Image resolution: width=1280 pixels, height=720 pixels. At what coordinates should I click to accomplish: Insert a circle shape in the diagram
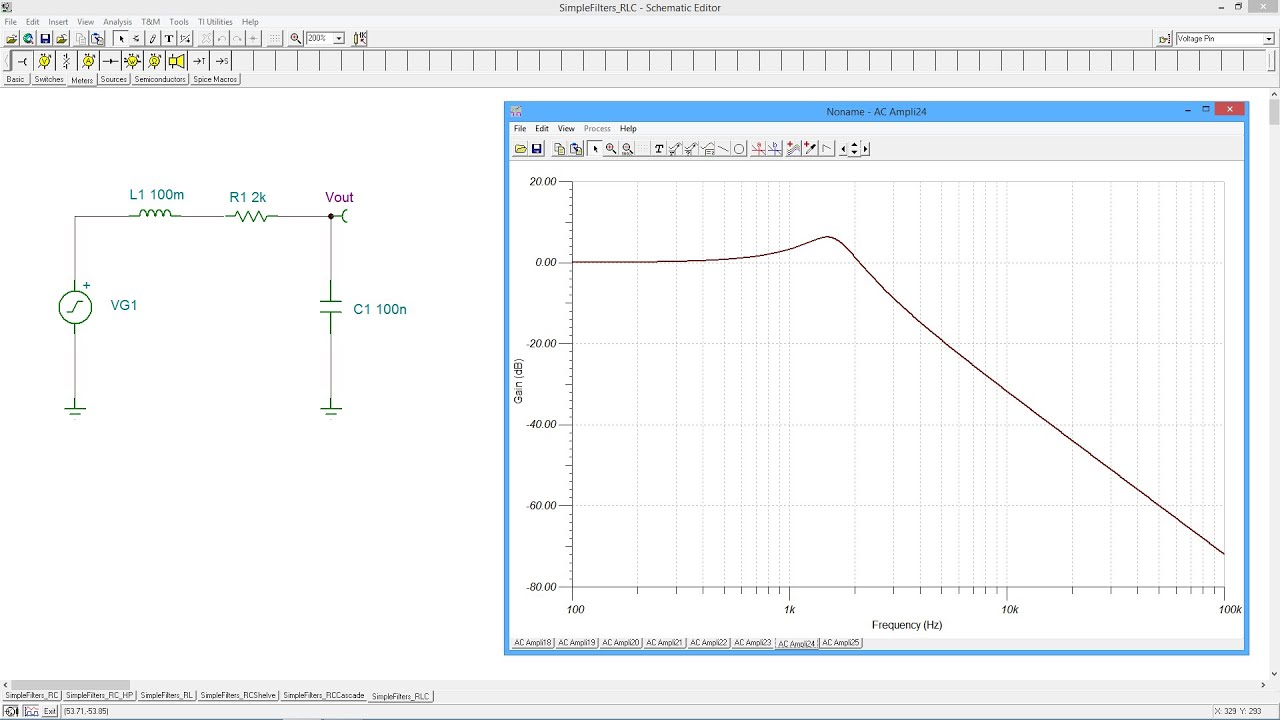(x=739, y=149)
